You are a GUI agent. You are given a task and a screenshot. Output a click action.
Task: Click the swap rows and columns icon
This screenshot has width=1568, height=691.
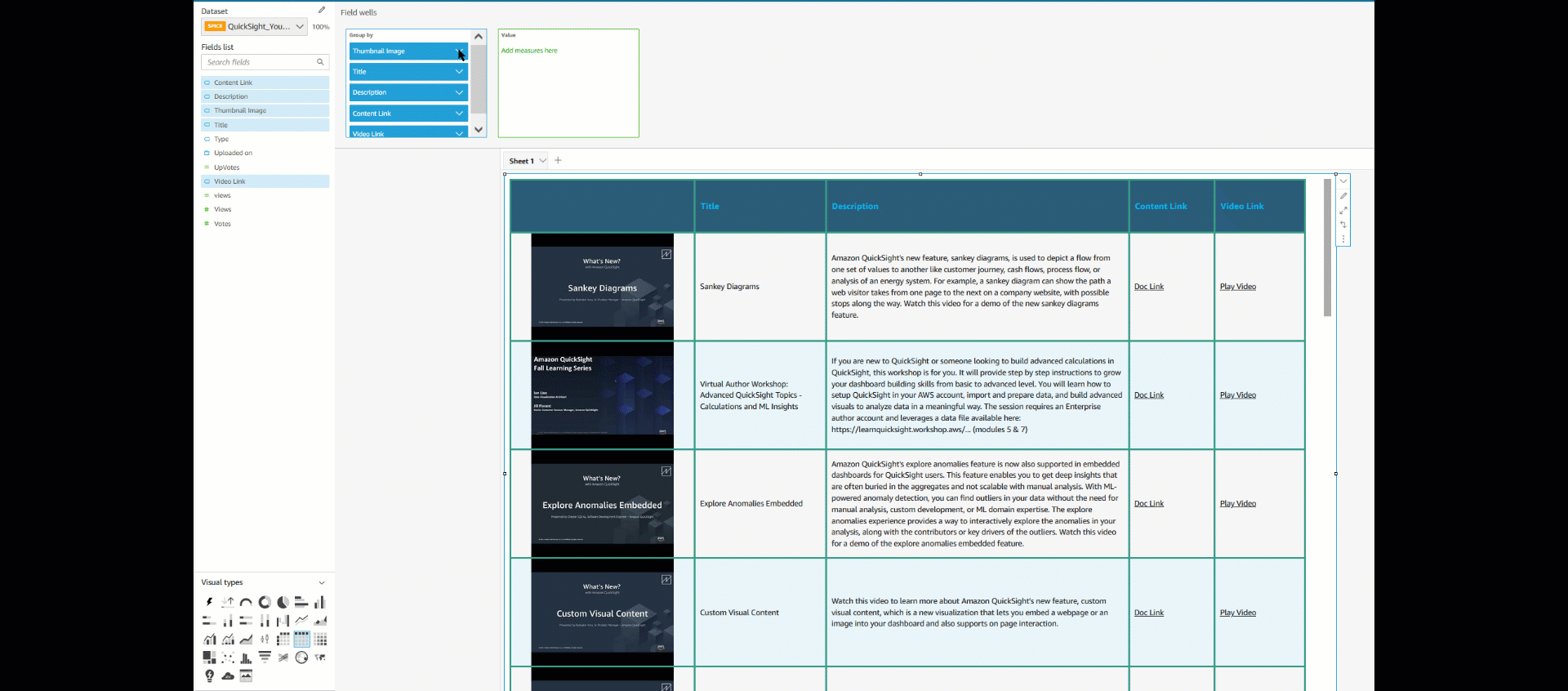click(x=1343, y=225)
